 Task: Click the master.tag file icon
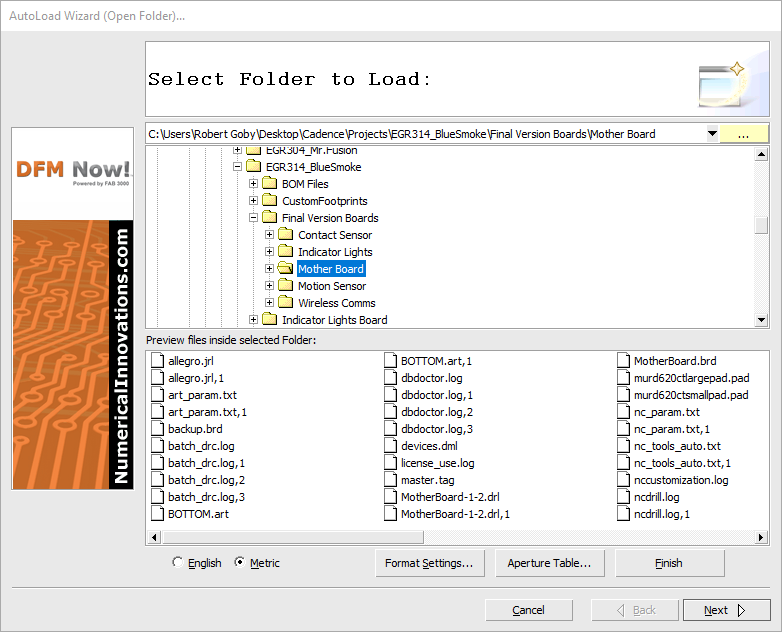(x=391, y=479)
